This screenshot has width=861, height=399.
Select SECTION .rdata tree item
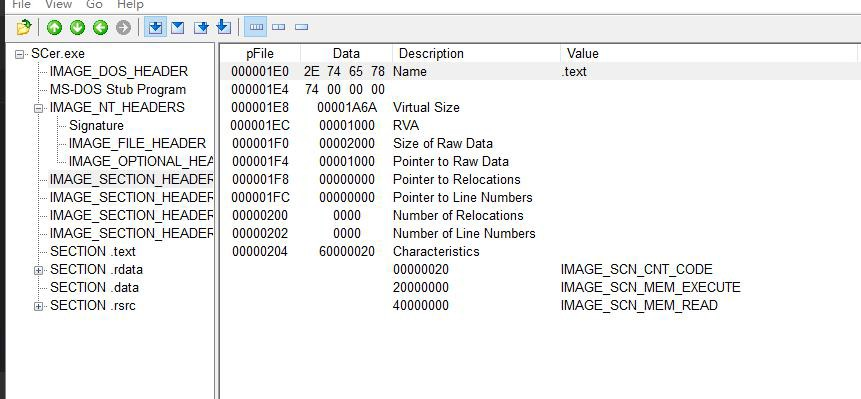tap(97, 269)
